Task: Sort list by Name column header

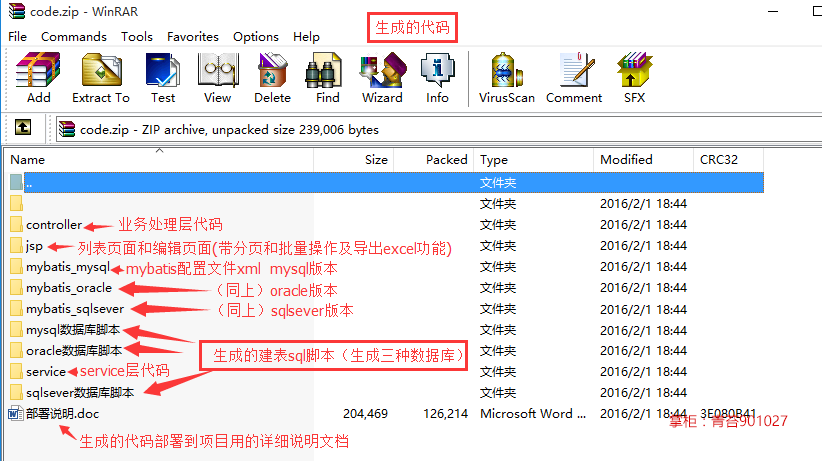Action: [159, 160]
